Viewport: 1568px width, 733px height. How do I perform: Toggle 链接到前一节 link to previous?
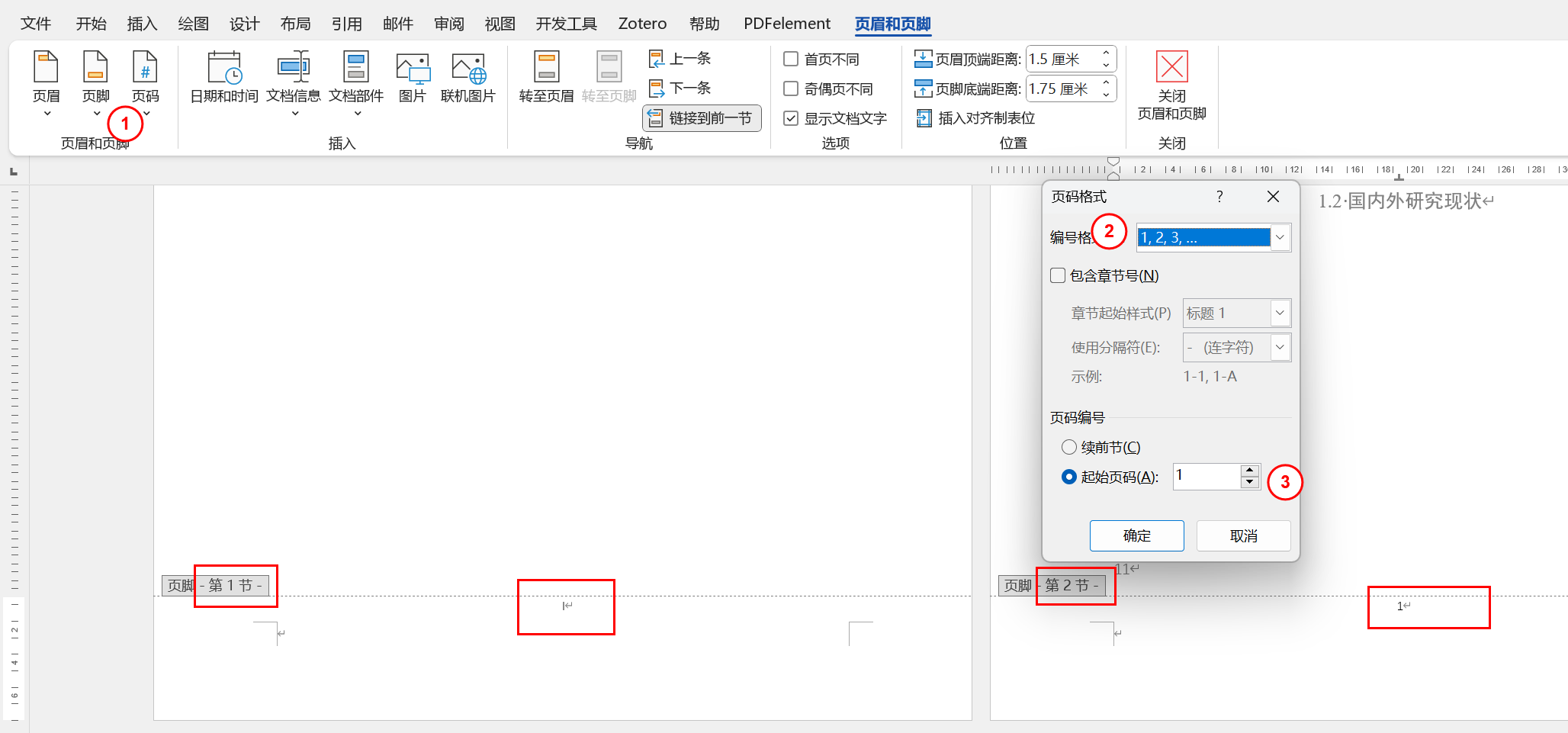click(702, 118)
